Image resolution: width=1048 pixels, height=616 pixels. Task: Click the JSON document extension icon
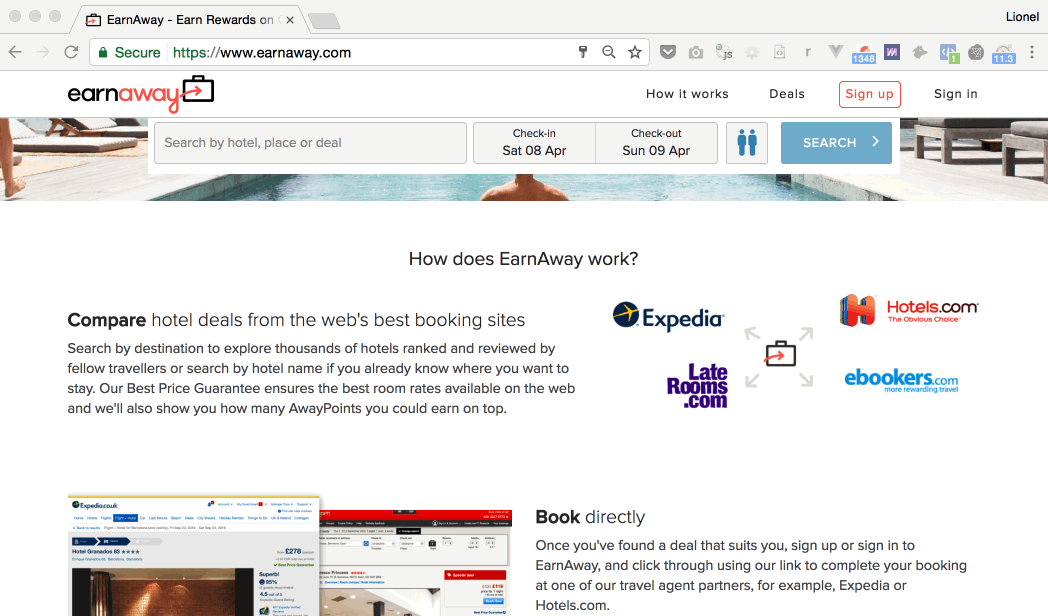point(779,52)
